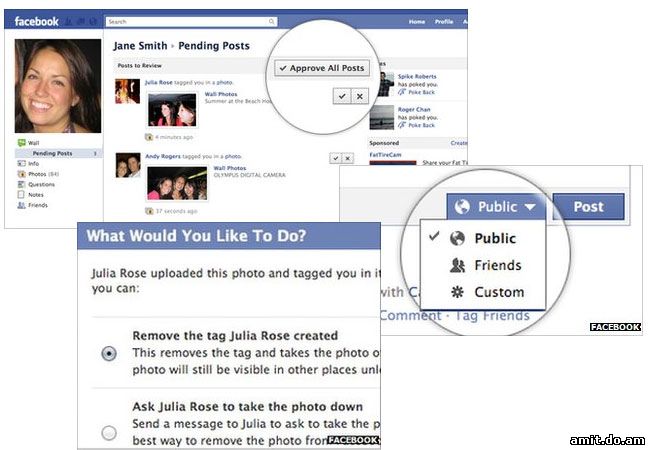Image resolution: width=650 pixels, height=450 pixels.
Task: Open Profile in the top navigation
Action: [444, 22]
